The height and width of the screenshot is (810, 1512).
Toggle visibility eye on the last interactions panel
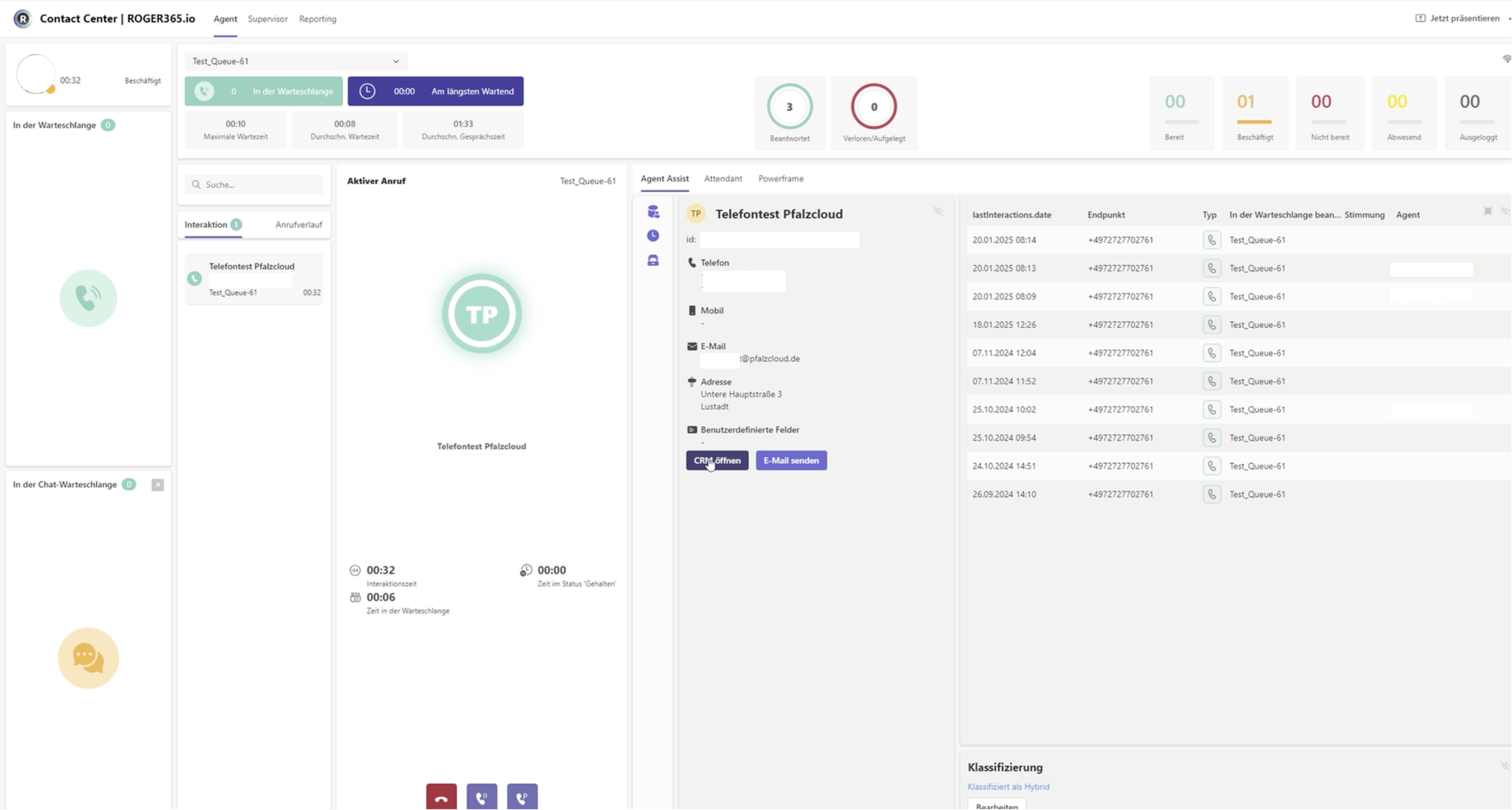[1505, 211]
